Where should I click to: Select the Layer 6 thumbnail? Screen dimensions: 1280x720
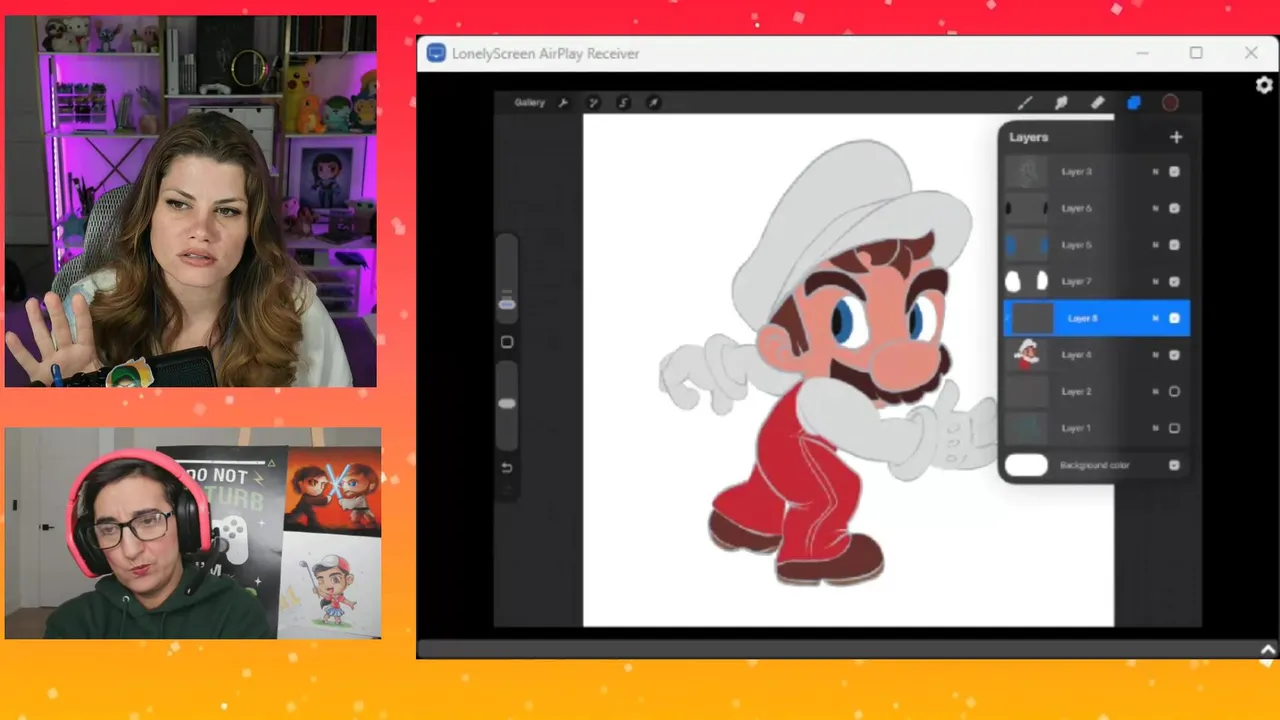click(1026, 208)
